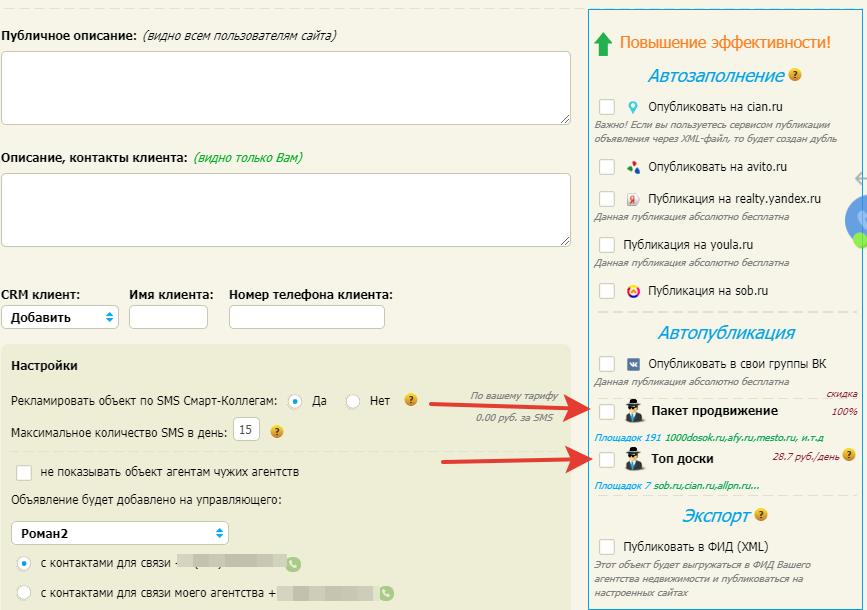Click the help icon next to Экспорт
This screenshot has width=867, height=610.
tap(761, 515)
